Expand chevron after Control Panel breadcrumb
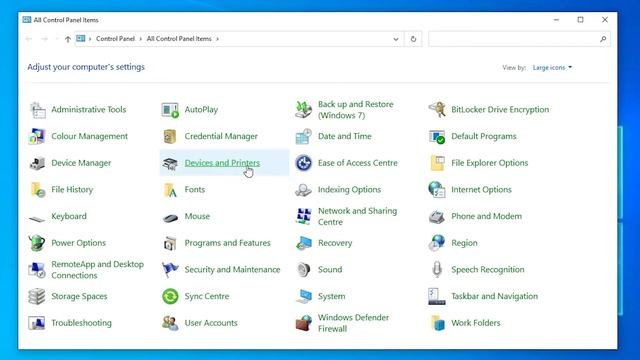 pos(140,39)
